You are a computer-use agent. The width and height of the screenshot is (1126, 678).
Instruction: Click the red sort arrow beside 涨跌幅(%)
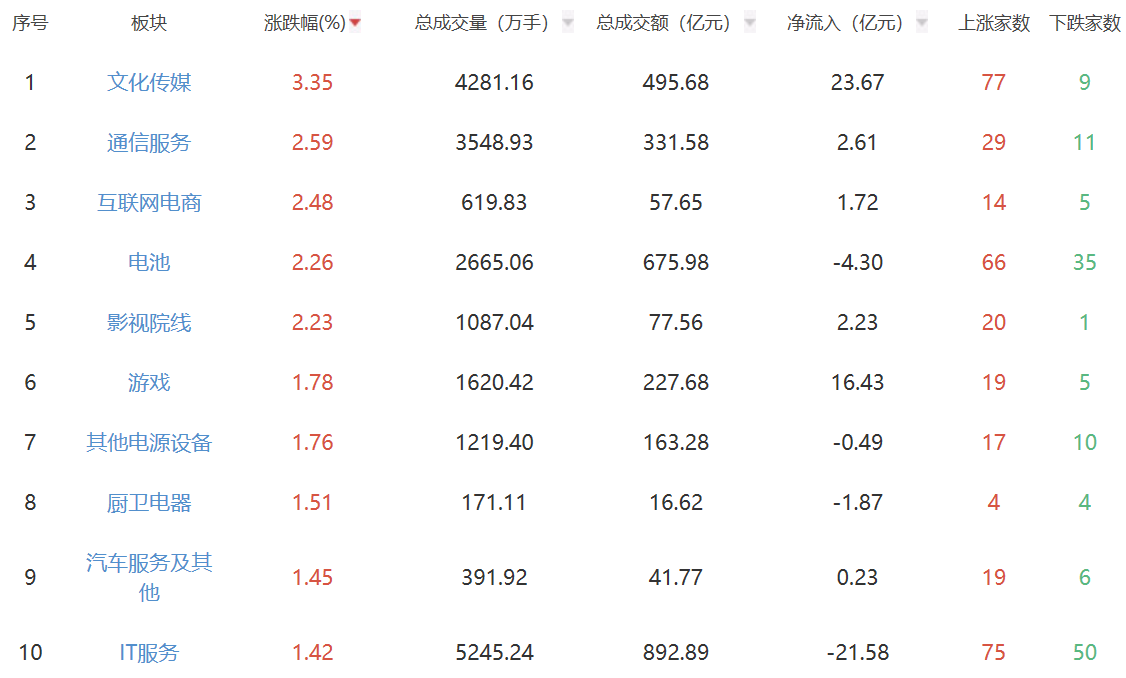click(355, 23)
